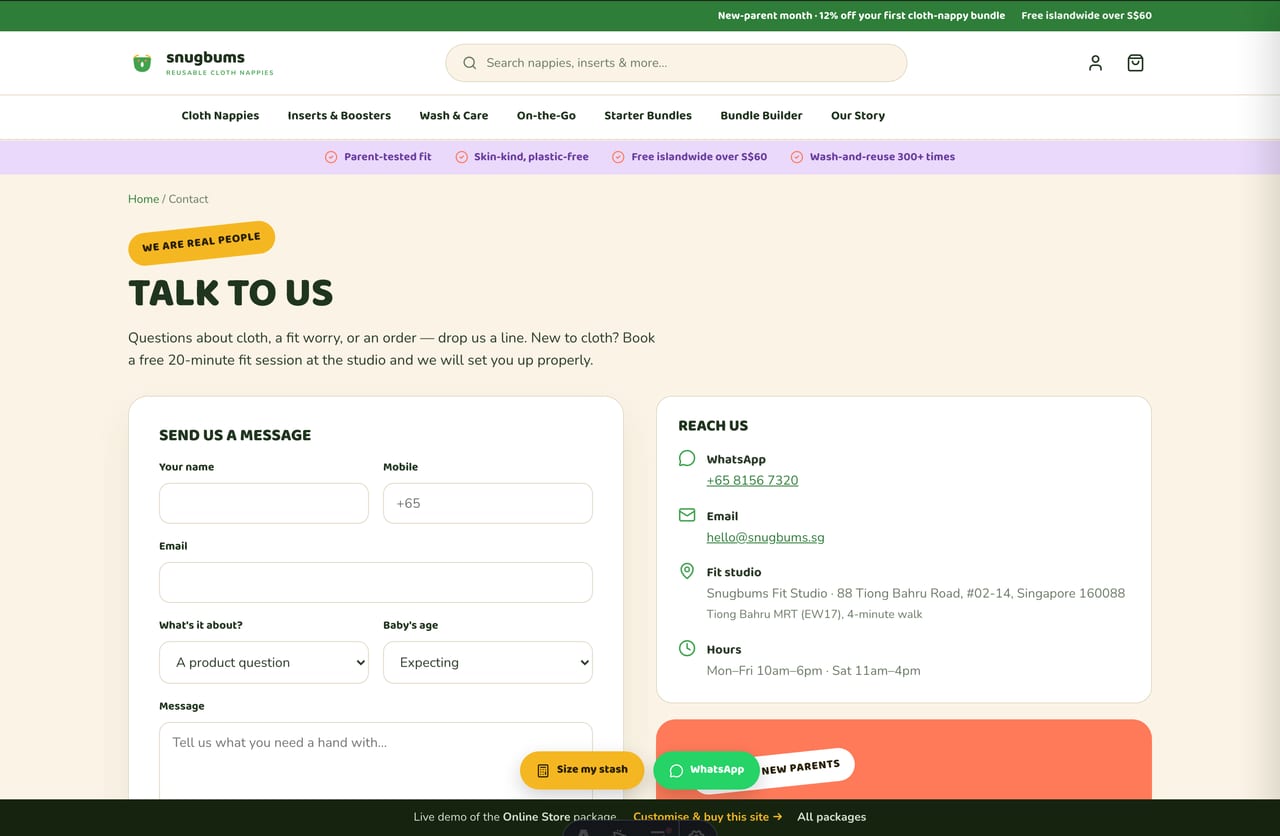Click checkmark icon beside purple-bar Free islandwide over S$60
This screenshot has height=836, width=1280.
pyautogui.click(x=618, y=157)
